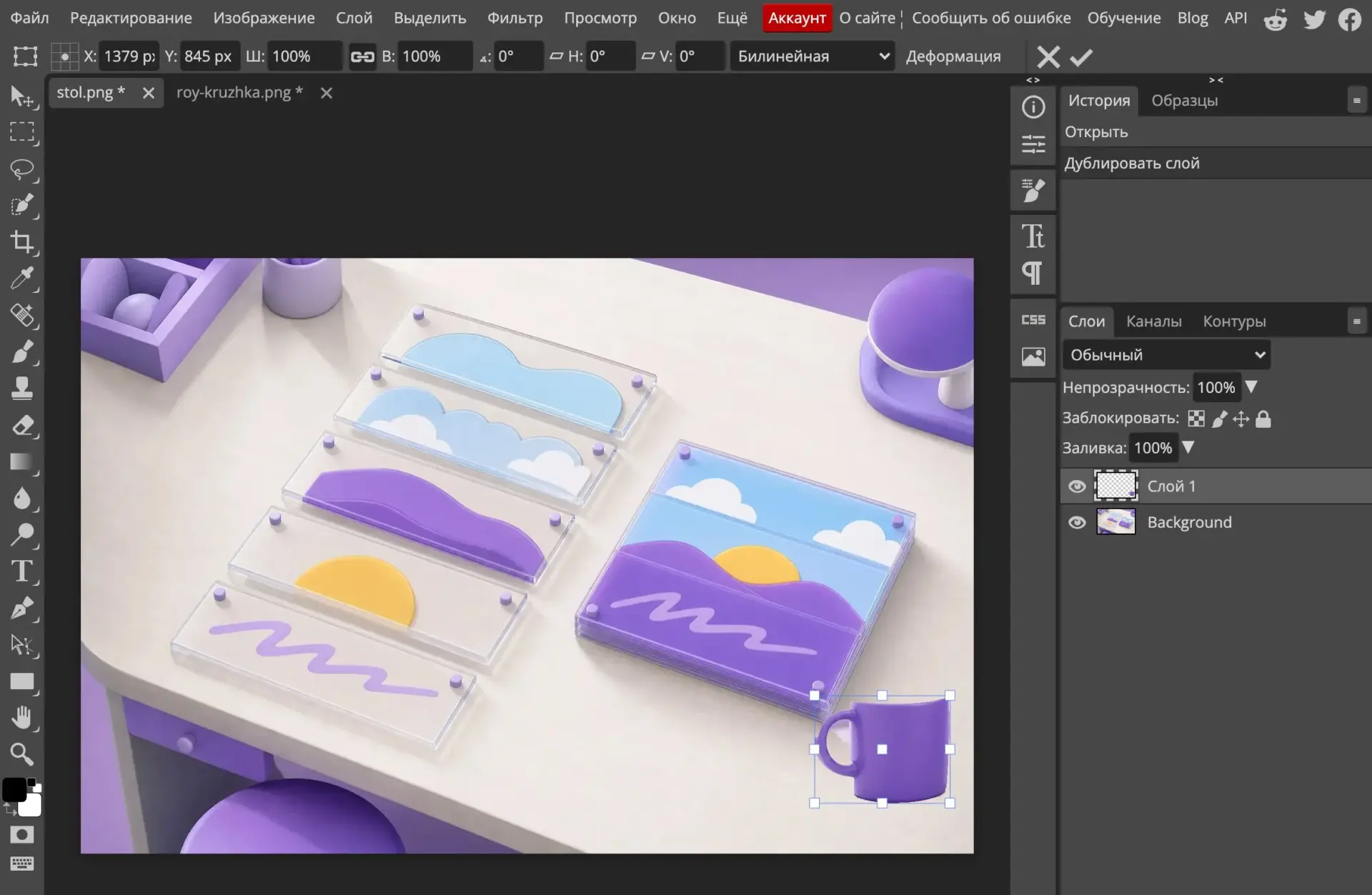The height and width of the screenshot is (895, 1372).
Task: Open Сообщить об ошибке link
Action: click(991, 18)
